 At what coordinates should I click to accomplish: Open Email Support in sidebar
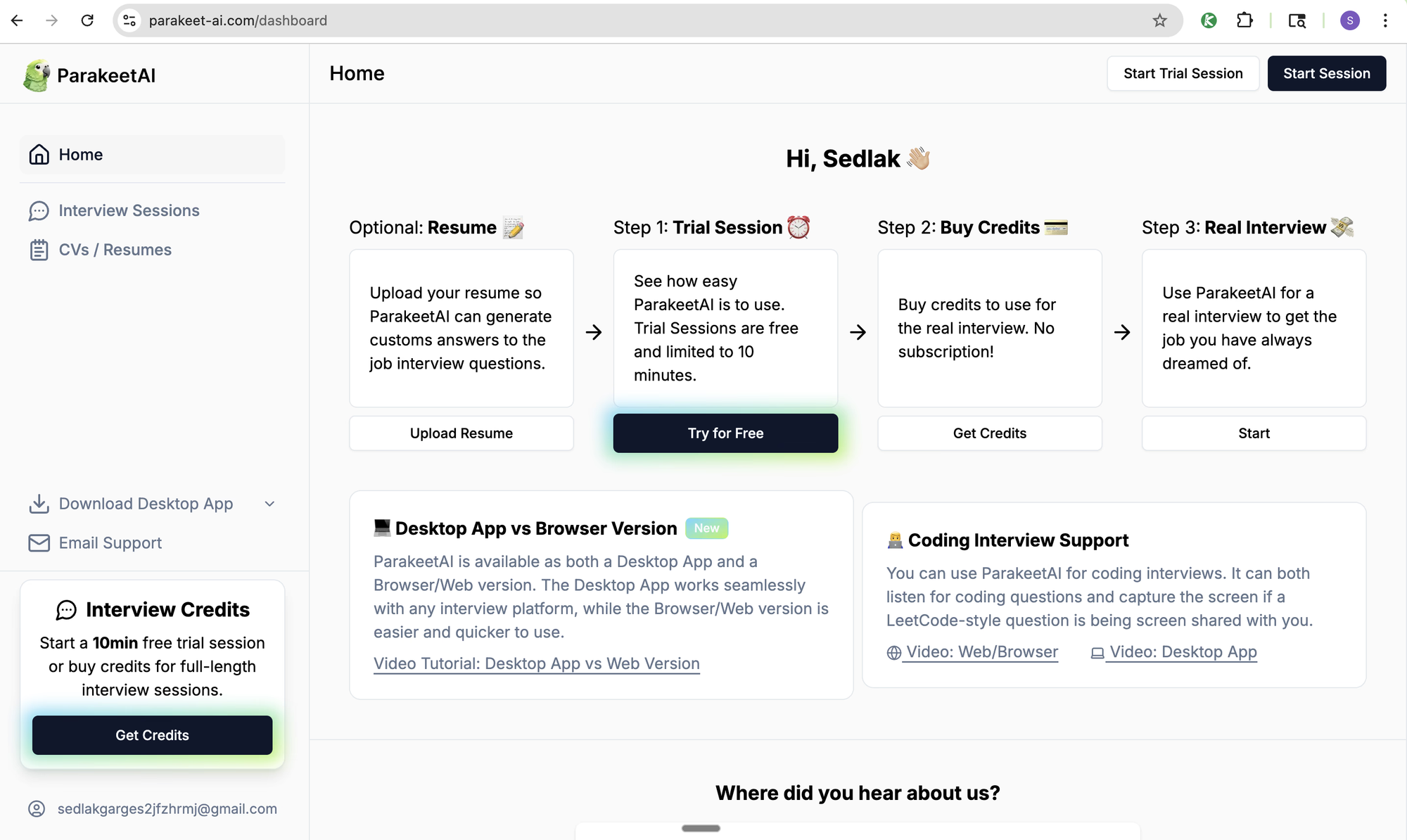(x=110, y=543)
